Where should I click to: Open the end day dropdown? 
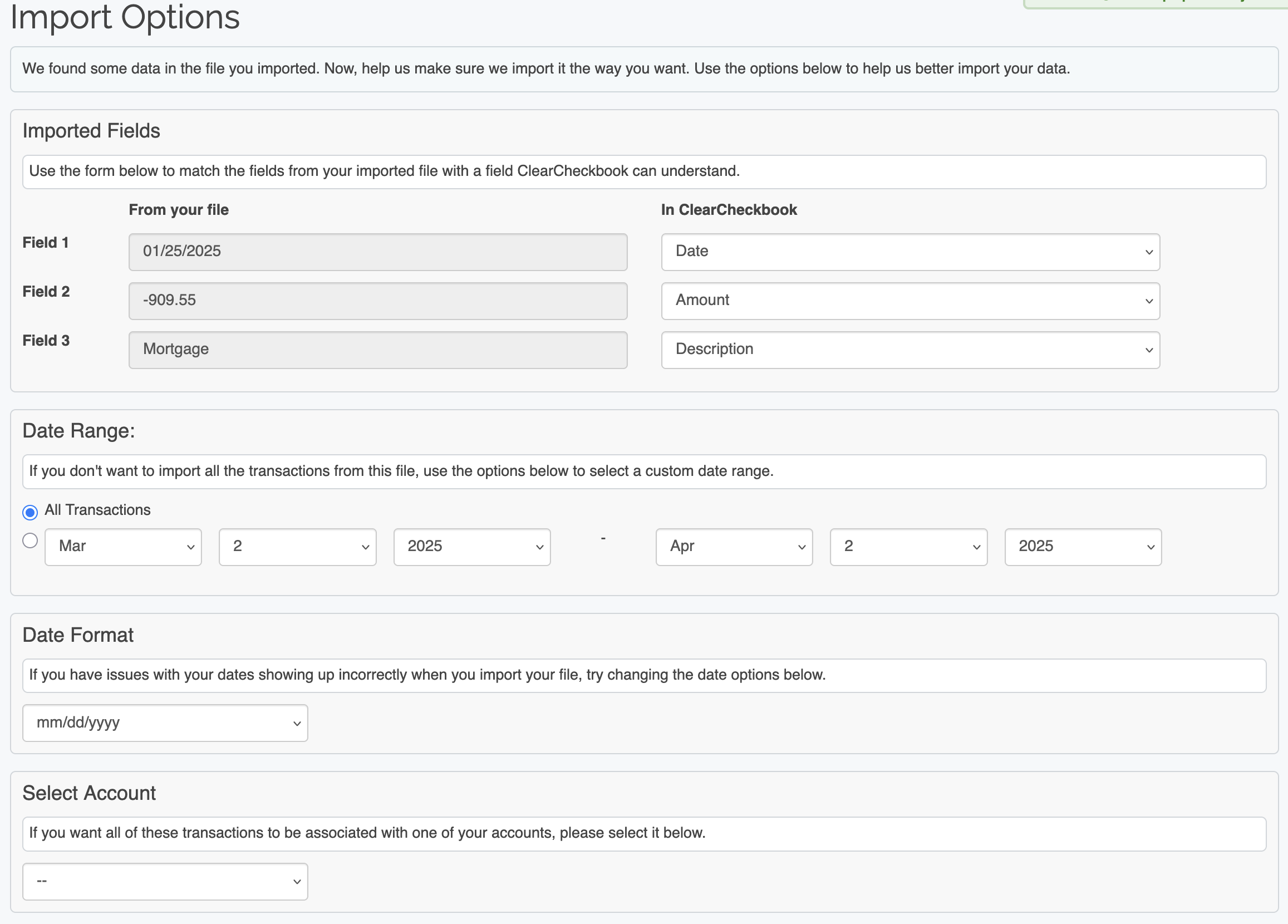click(908, 547)
